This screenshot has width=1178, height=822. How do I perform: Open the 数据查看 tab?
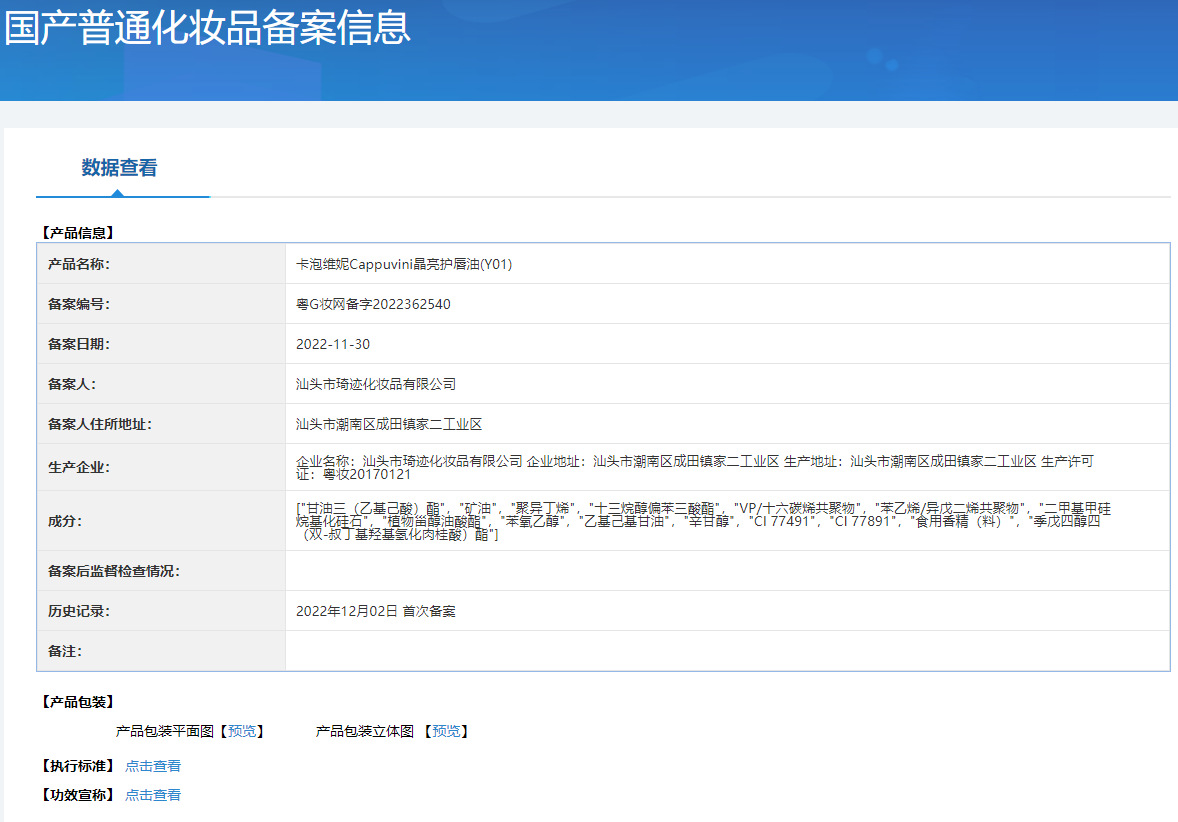tap(119, 168)
